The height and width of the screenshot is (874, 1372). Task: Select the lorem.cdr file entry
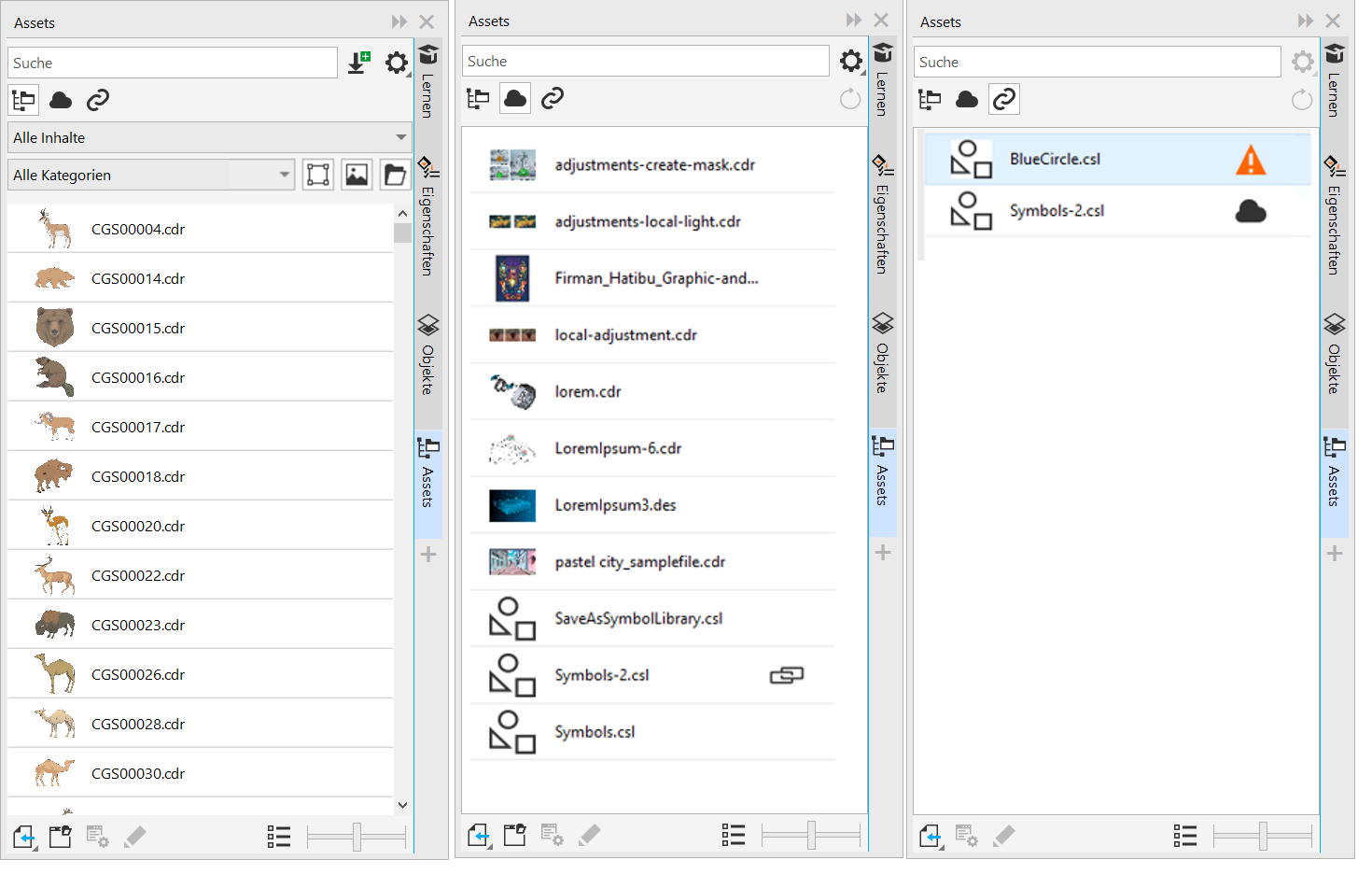pyautogui.click(x=588, y=392)
